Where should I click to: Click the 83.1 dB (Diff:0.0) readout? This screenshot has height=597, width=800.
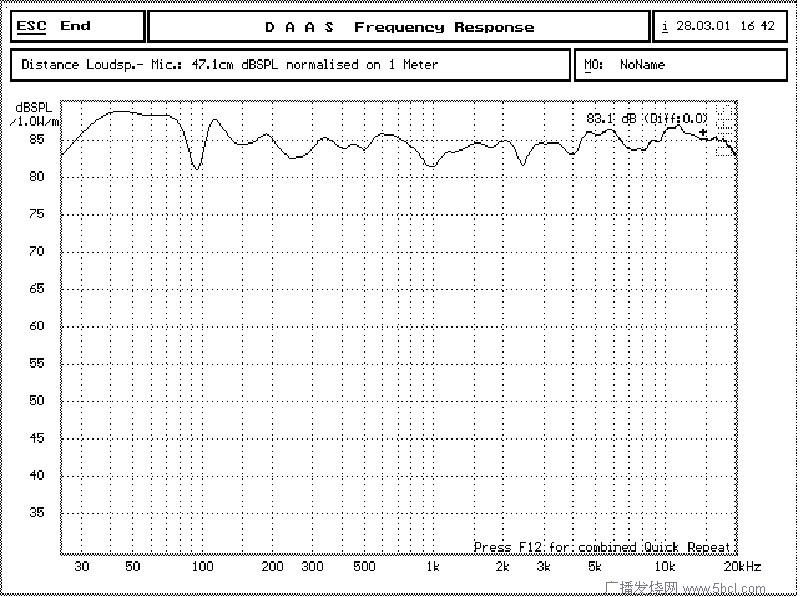(x=646, y=118)
